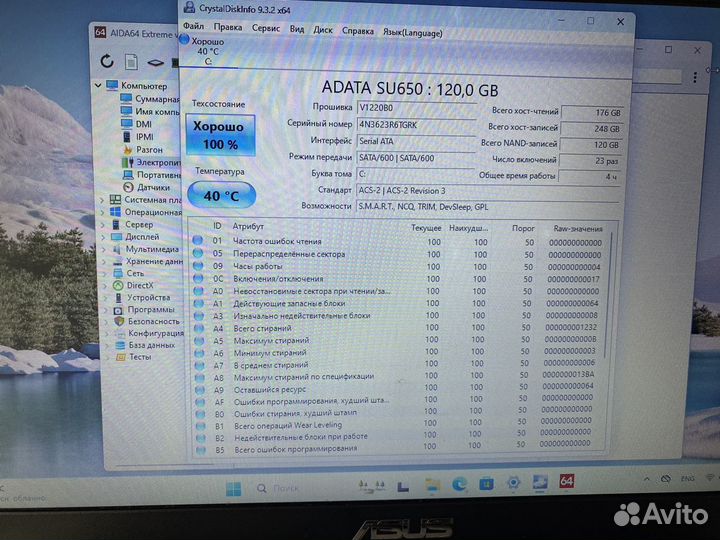The image size is (720, 540).
Task: Click the Техсостояние label
Action: coord(218,104)
